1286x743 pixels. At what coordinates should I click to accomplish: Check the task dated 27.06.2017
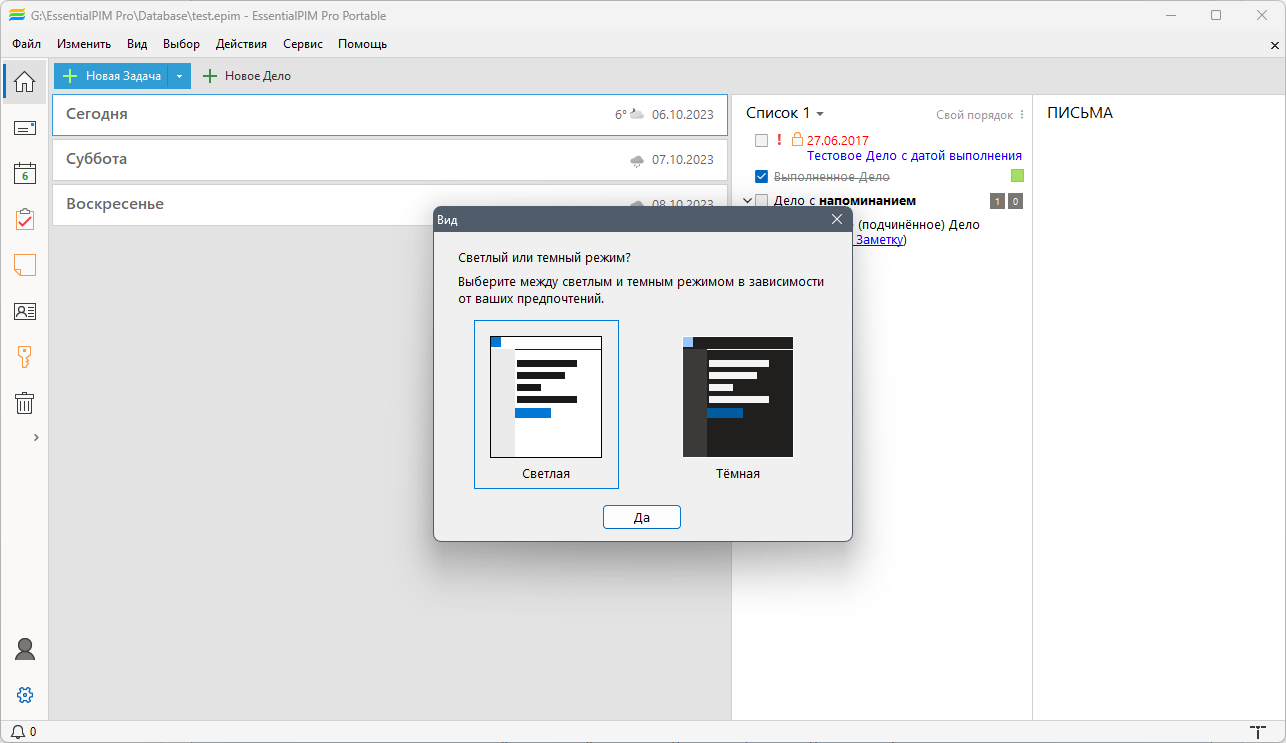760,140
